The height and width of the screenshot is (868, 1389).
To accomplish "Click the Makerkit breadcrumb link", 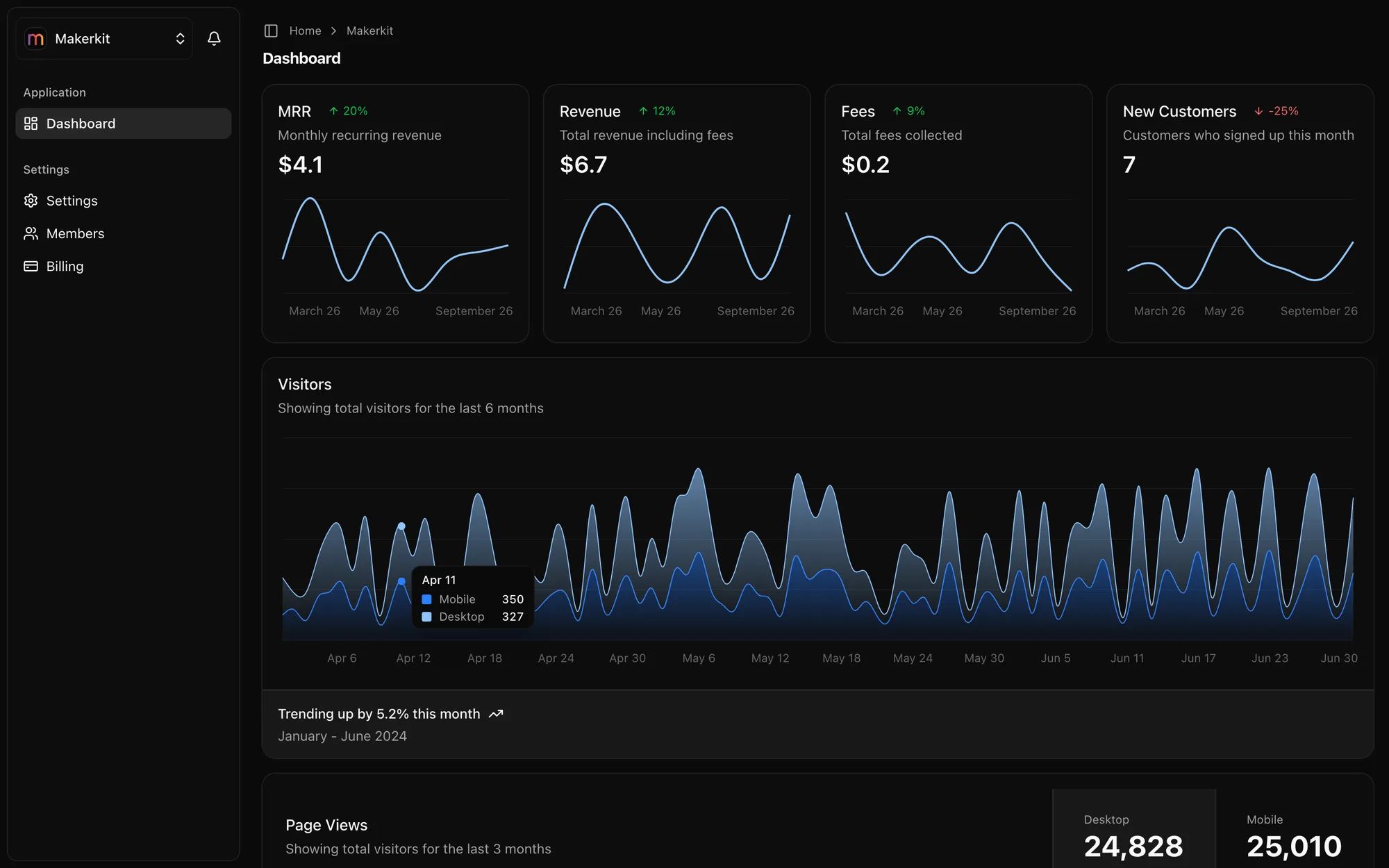I will click(x=369, y=31).
